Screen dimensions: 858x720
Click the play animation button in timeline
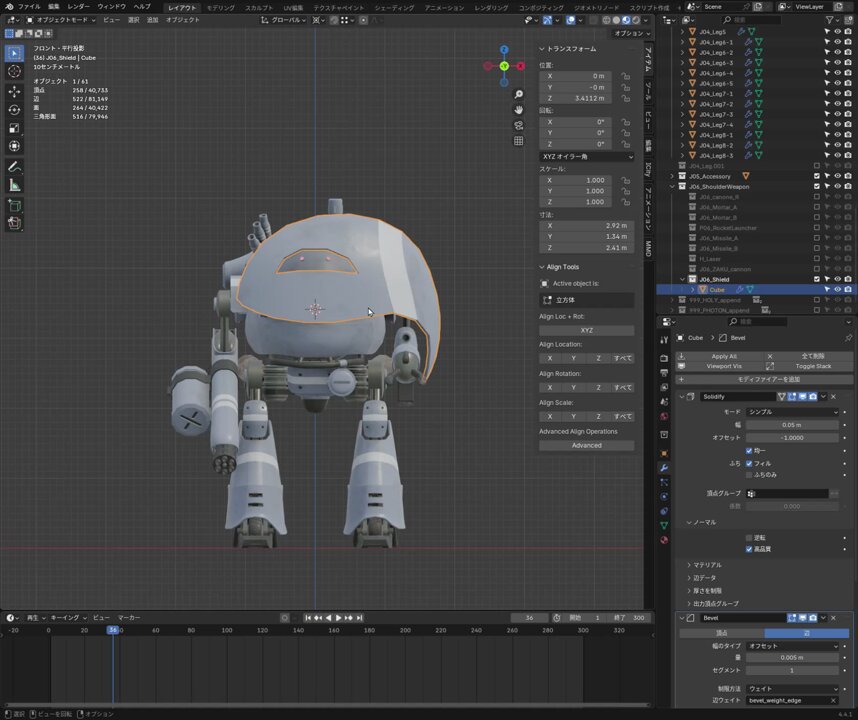tap(338, 618)
